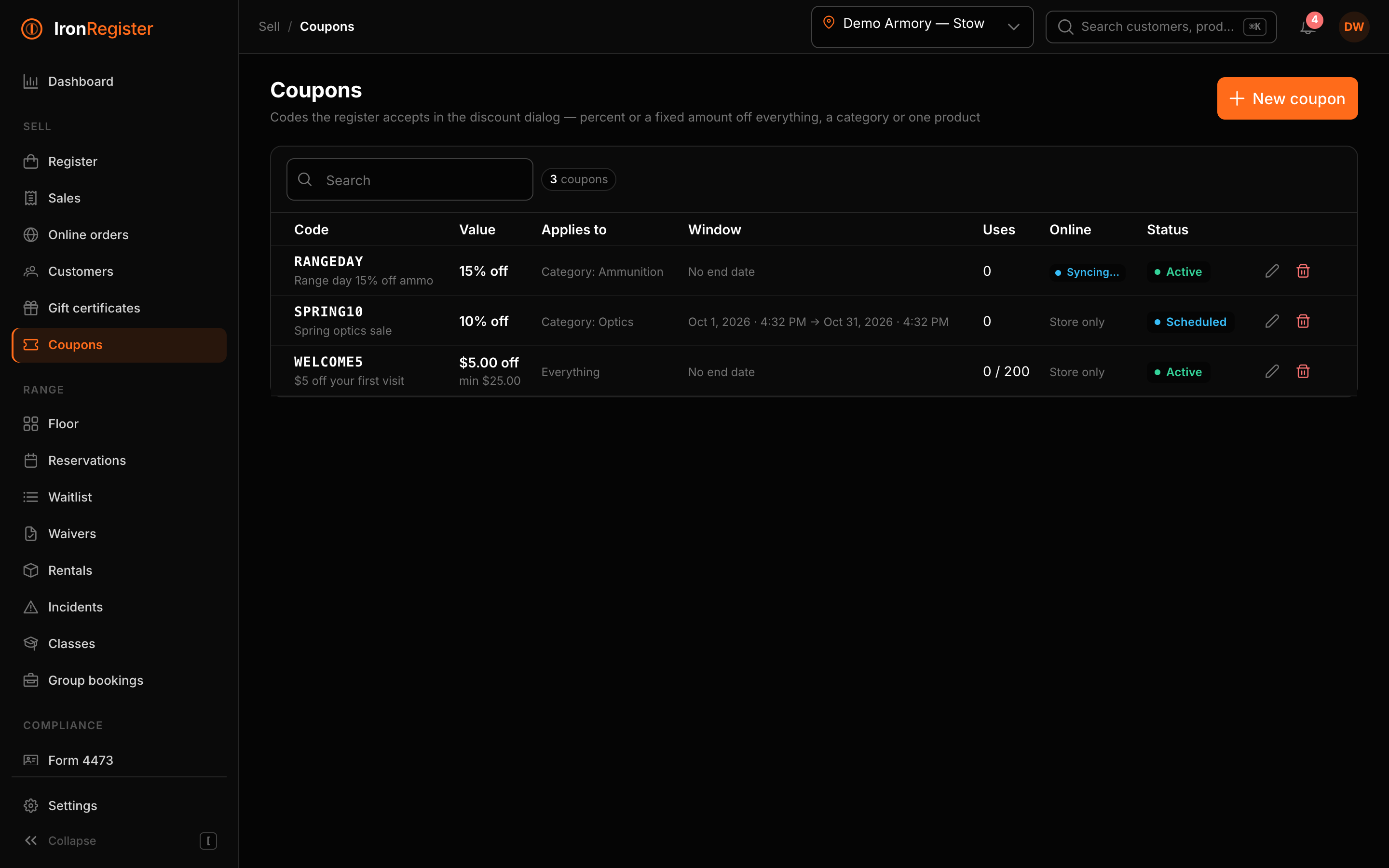The image size is (1389, 868).
Task: Edit the WELCOME5 coupon
Action: tap(1272, 371)
